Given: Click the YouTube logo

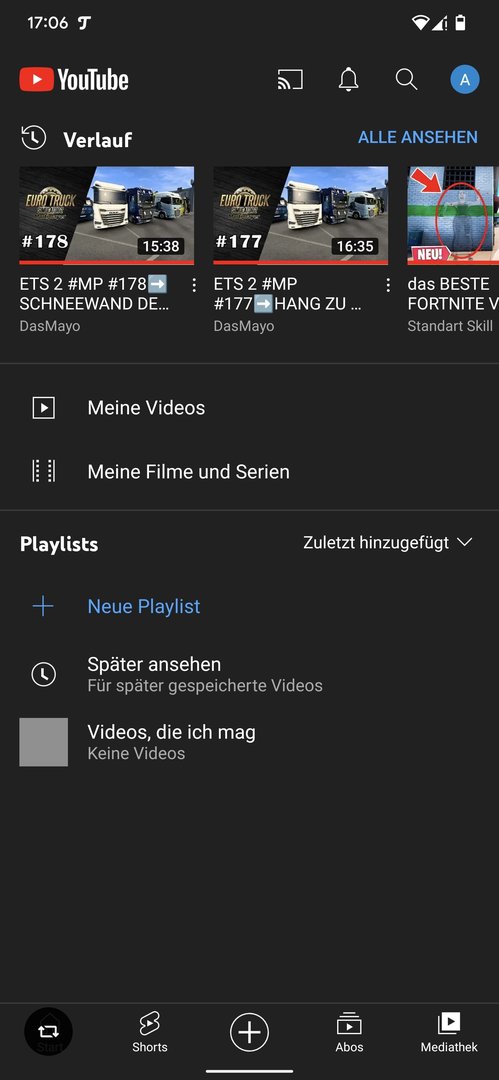Looking at the screenshot, I should pos(74,80).
